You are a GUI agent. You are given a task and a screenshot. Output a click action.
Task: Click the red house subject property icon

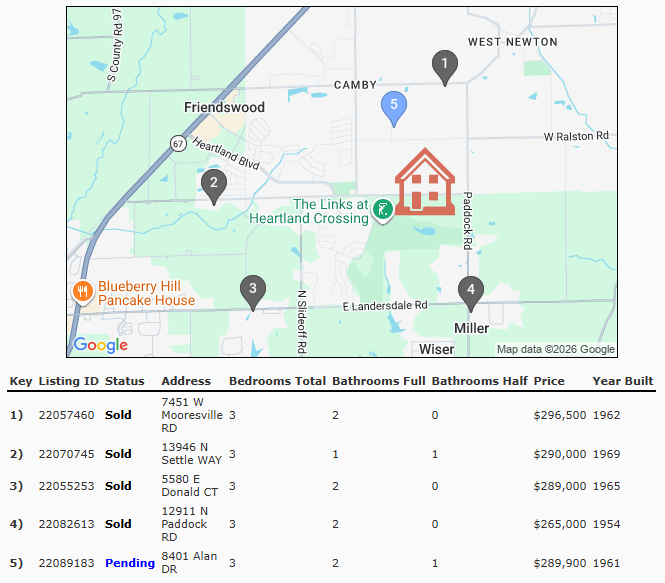pos(425,181)
